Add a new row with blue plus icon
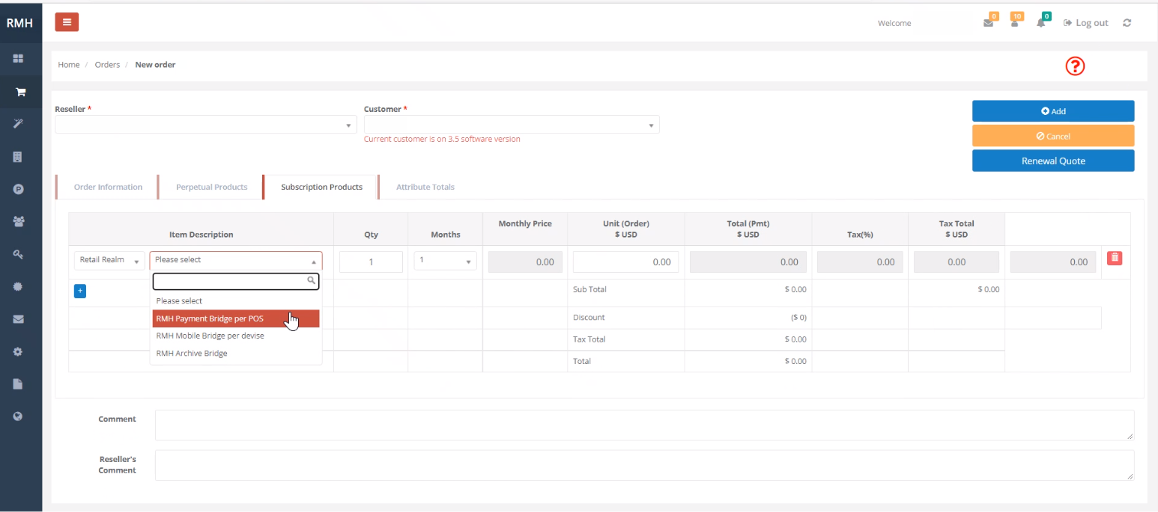Image resolution: width=1158 pixels, height=512 pixels. [x=80, y=291]
